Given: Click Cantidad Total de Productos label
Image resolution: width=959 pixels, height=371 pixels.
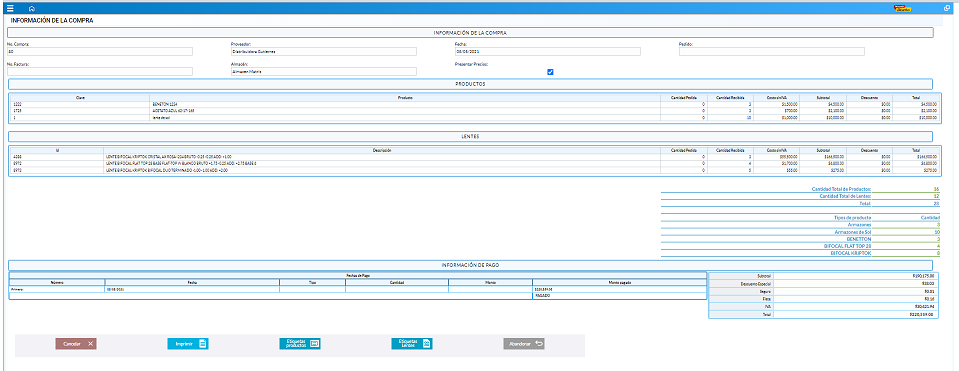Looking at the screenshot, I should point(840,189).
